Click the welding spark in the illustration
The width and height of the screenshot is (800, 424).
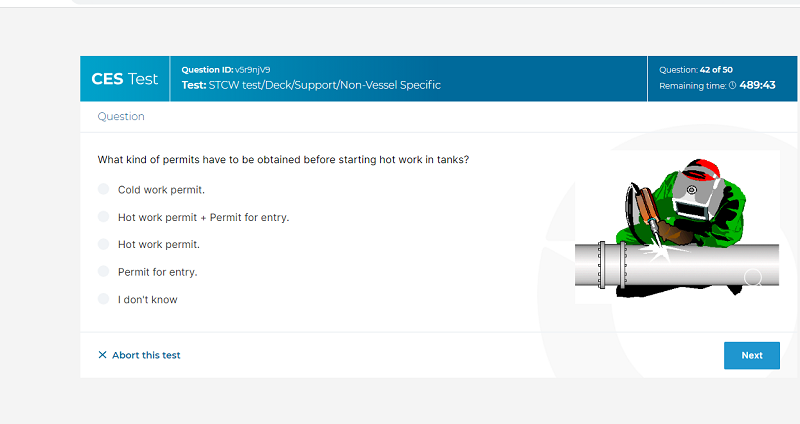click(x=658, y=251)
